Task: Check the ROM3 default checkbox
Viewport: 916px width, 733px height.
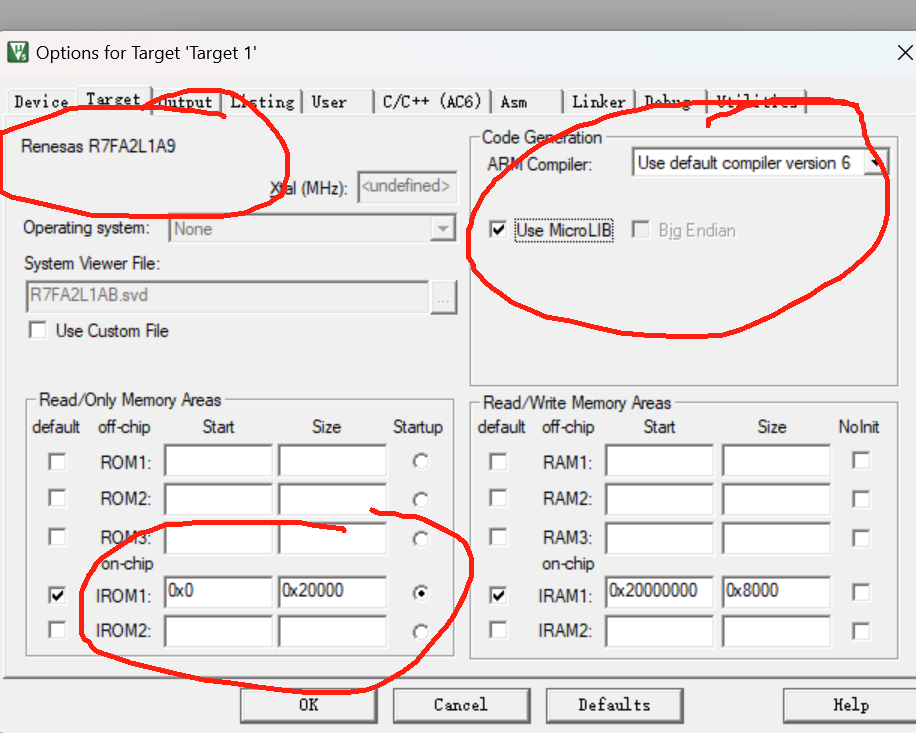Action: tap(57, 537)
